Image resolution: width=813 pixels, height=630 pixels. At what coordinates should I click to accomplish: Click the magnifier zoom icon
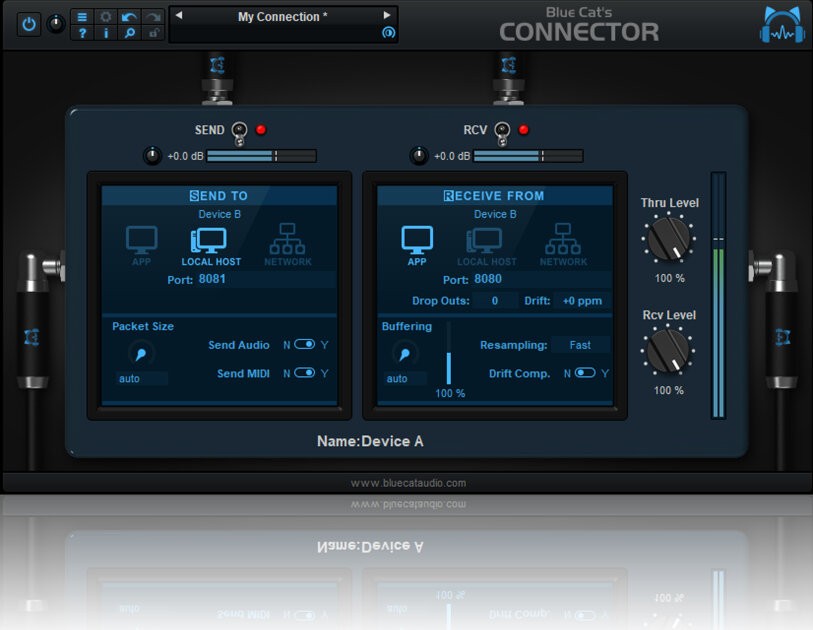(129, 33)
